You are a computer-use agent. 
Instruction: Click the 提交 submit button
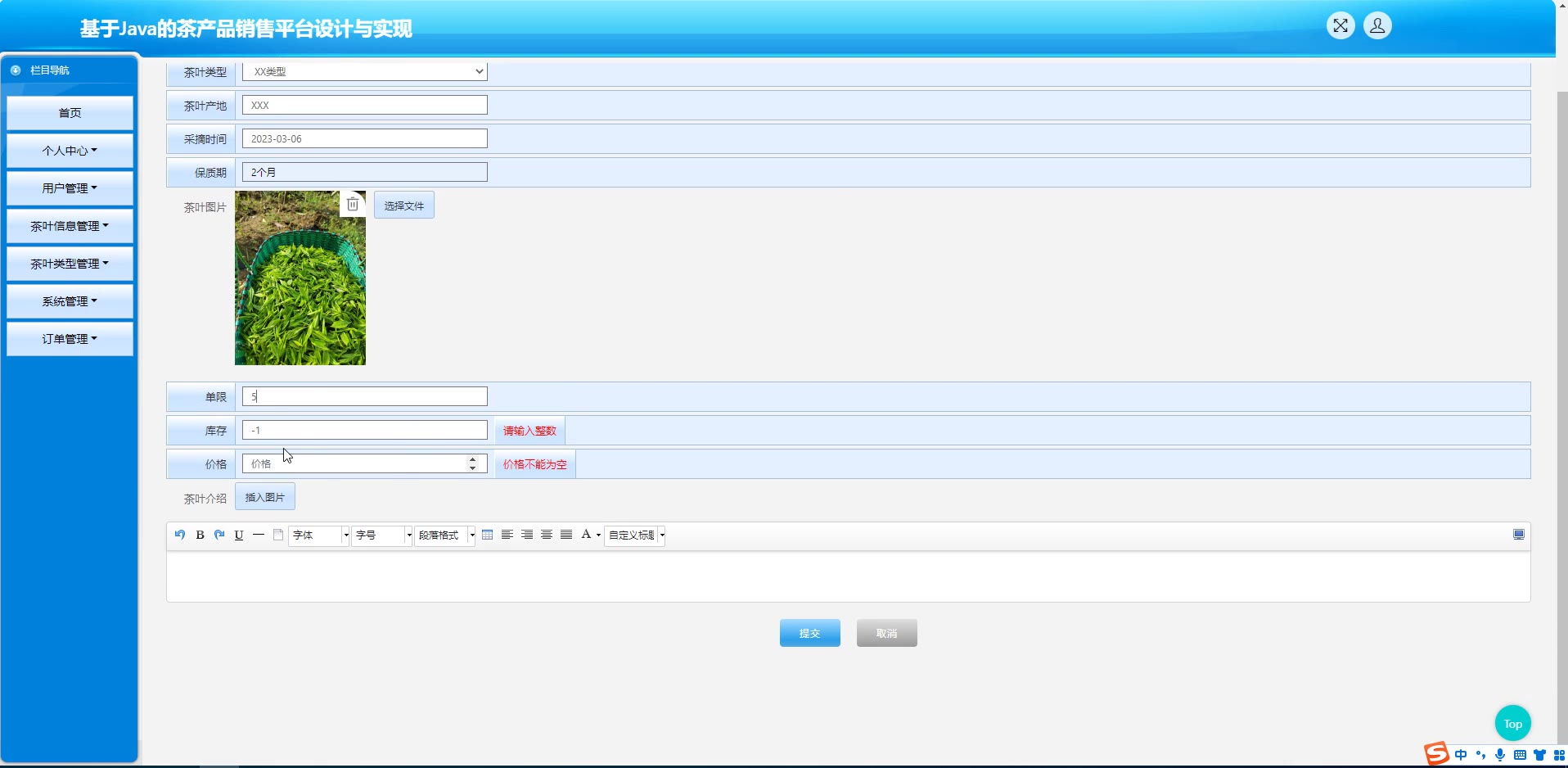click(810, 633)
